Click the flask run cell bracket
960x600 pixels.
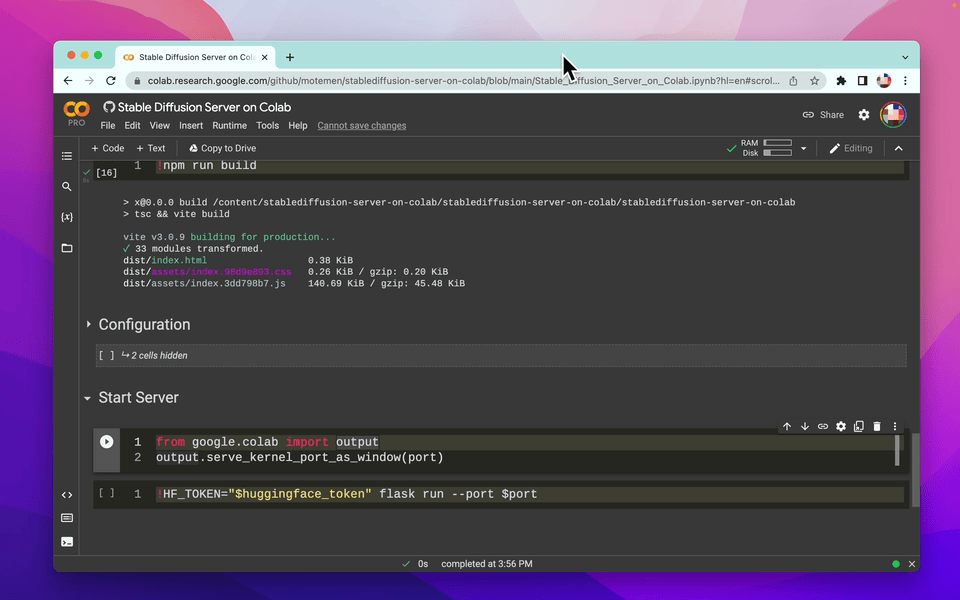point(107,493)
